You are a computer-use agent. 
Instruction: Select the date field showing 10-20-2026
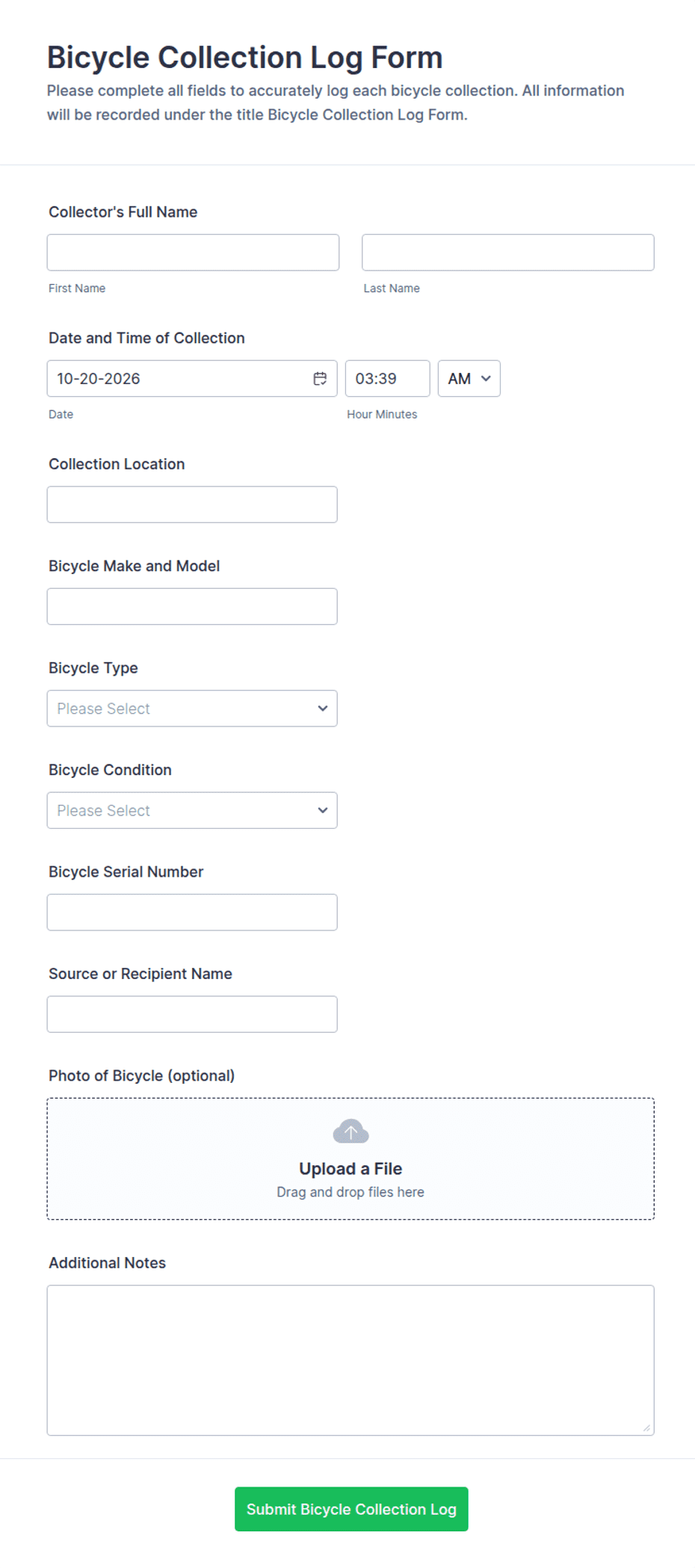point(192,379)
